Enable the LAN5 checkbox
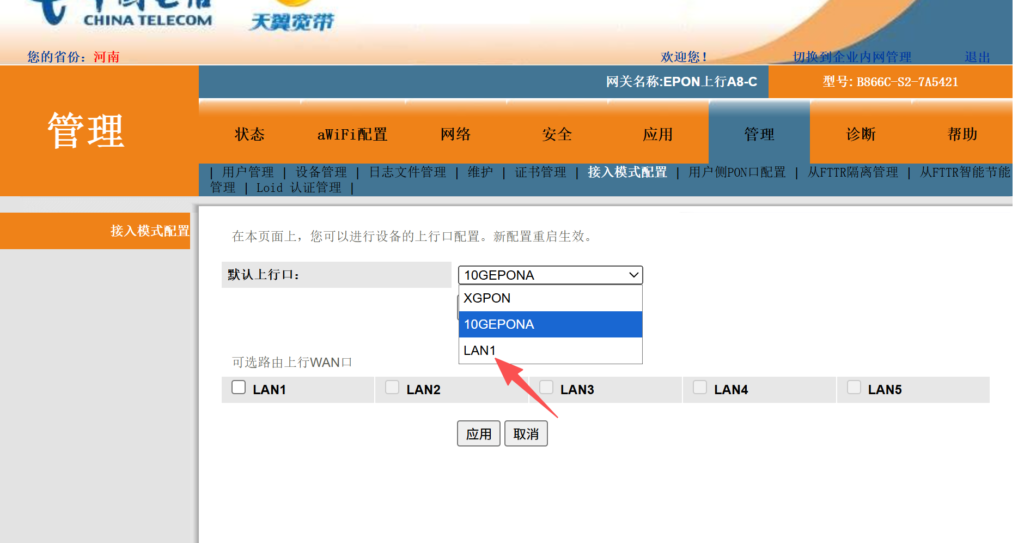 [854, 388]
